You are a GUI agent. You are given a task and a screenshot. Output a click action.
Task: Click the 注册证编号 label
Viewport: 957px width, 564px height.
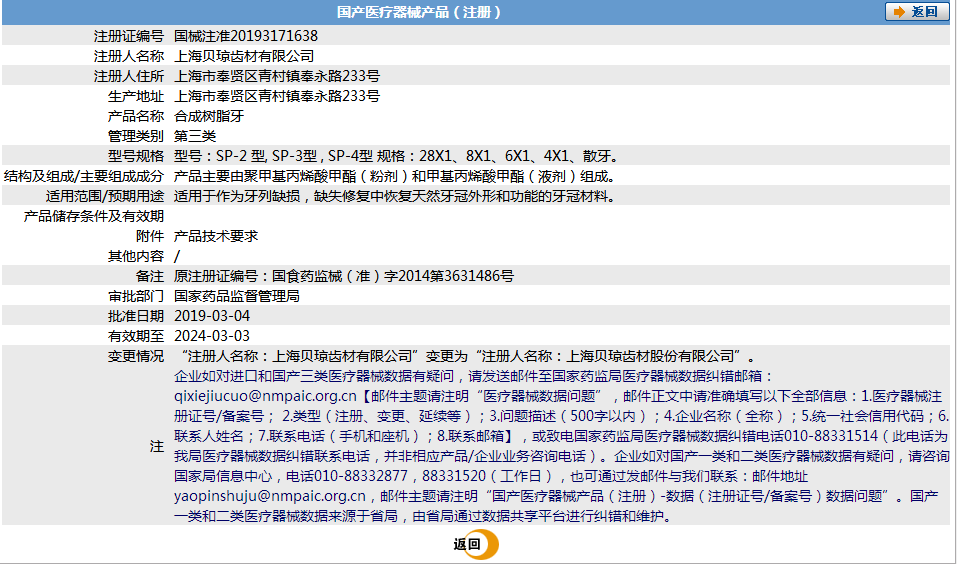point(129,36)
